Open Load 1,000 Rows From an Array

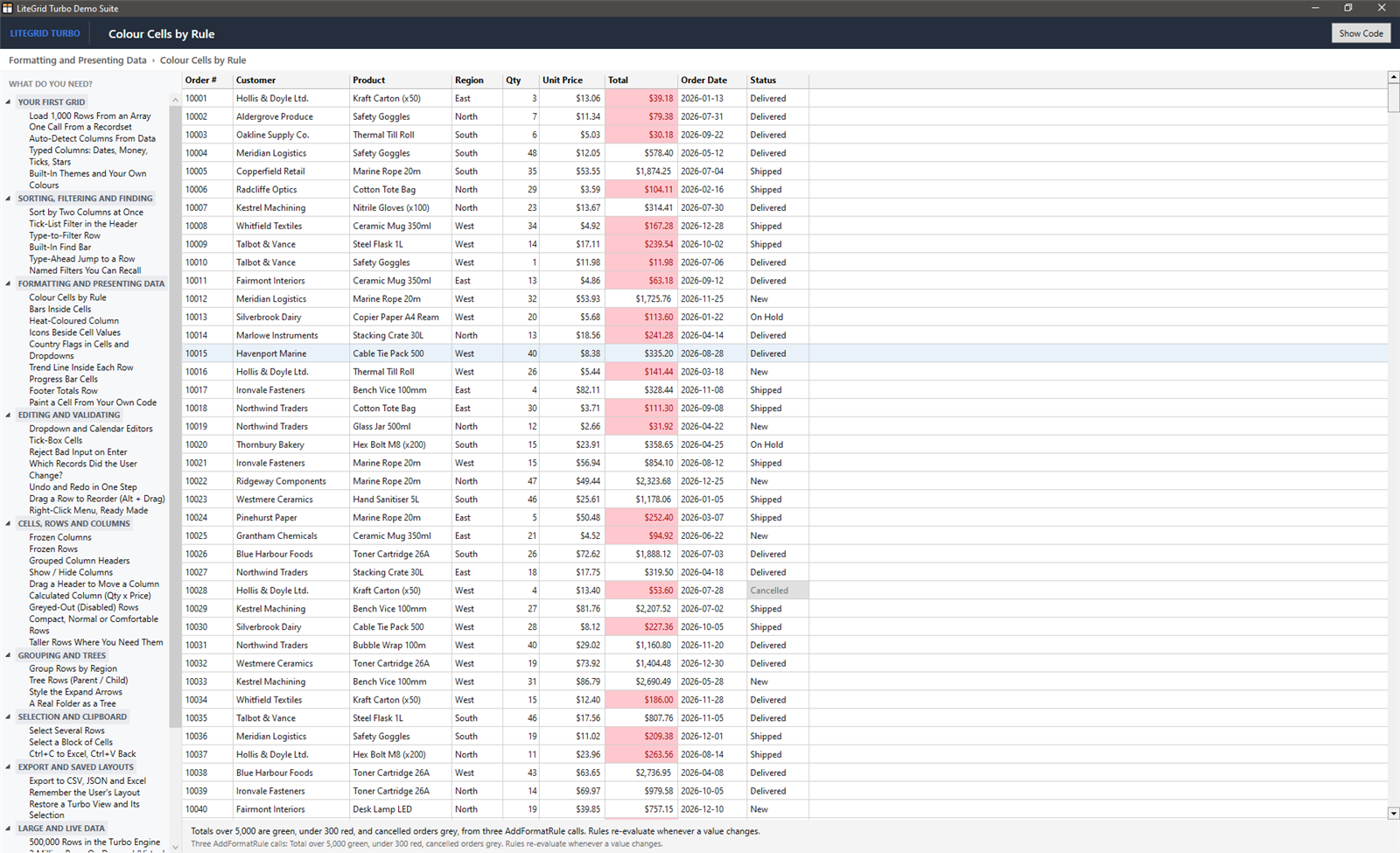[89, 115]
